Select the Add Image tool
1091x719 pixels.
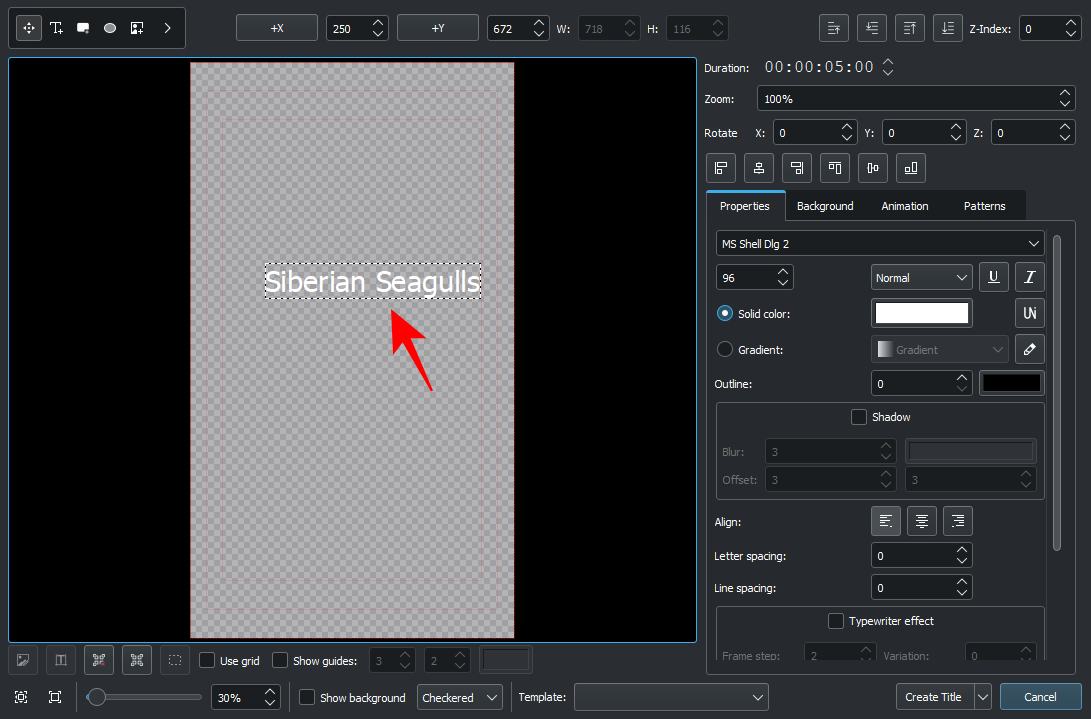tap(137, 28)
